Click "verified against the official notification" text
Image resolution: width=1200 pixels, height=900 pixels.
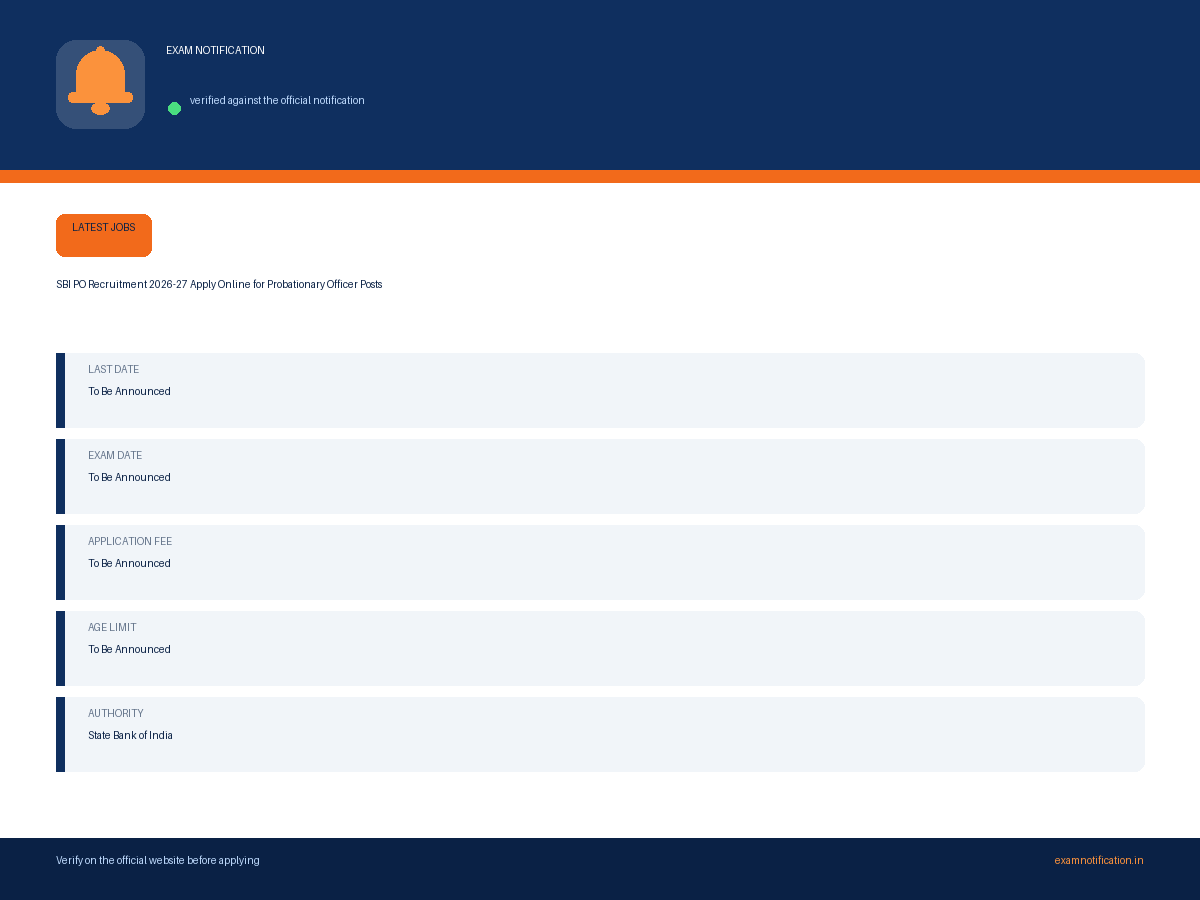[277, 101]
